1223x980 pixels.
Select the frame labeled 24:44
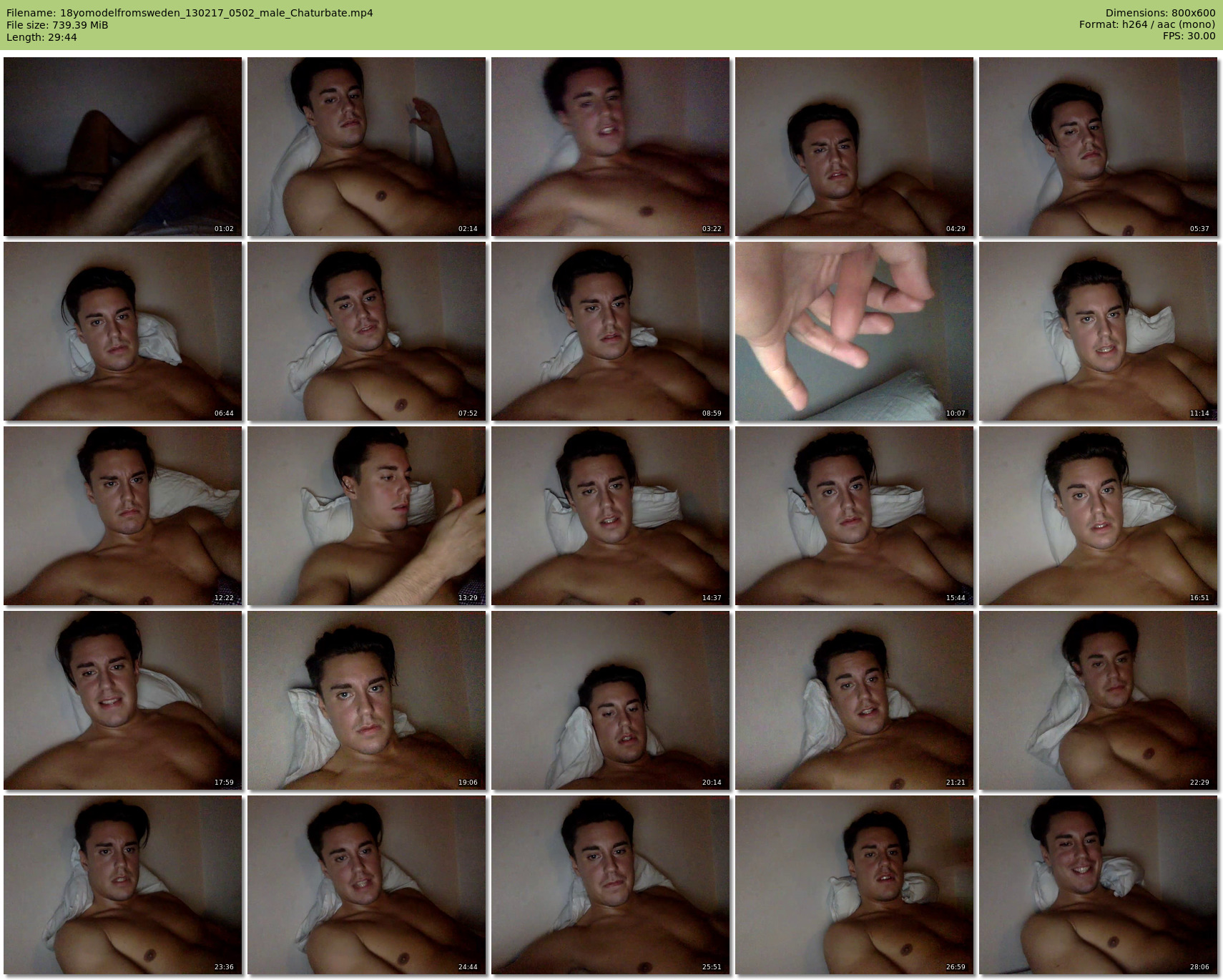[x=366, y=885]
